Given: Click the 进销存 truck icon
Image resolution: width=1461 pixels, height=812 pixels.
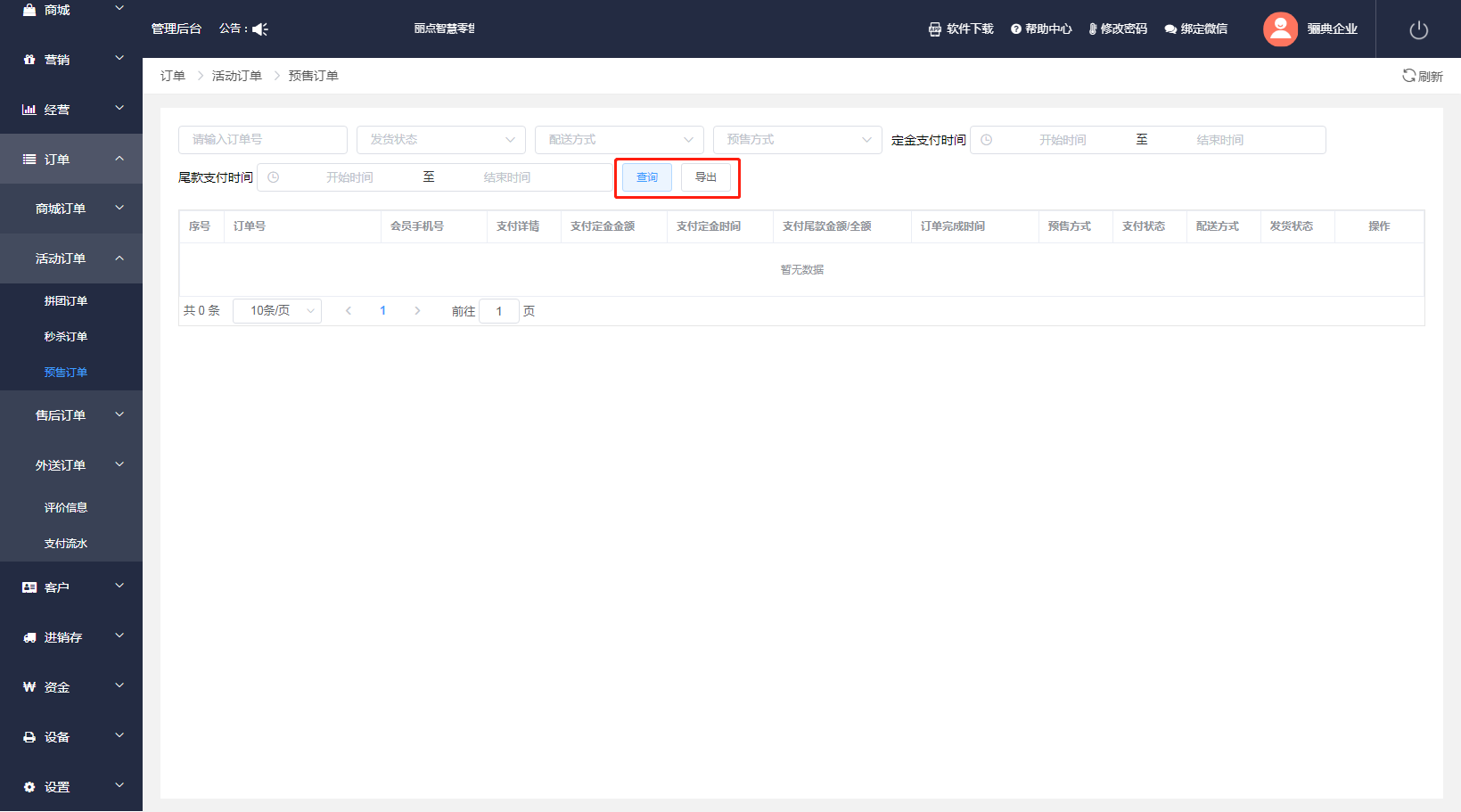Looking at the screenshot, I should pos(29,637).
